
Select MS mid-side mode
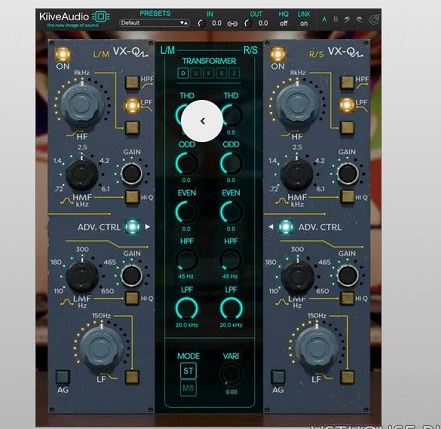(x=188, y=388)
